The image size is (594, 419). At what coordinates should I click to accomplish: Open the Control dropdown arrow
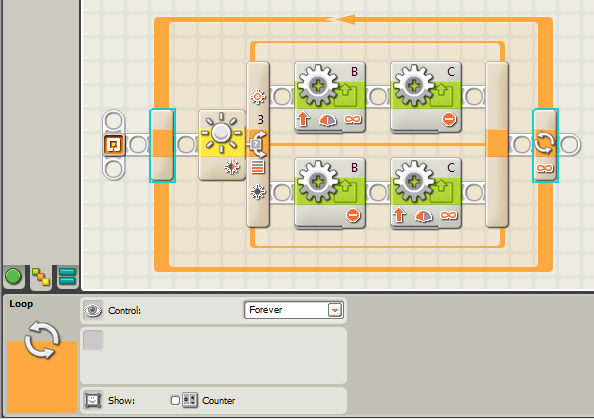click(x=335, y=310)
